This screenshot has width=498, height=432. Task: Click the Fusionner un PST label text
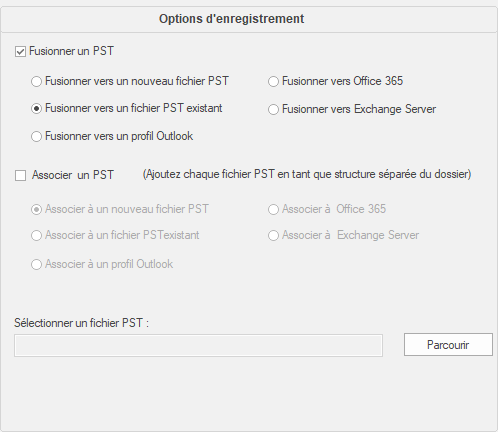71,51
